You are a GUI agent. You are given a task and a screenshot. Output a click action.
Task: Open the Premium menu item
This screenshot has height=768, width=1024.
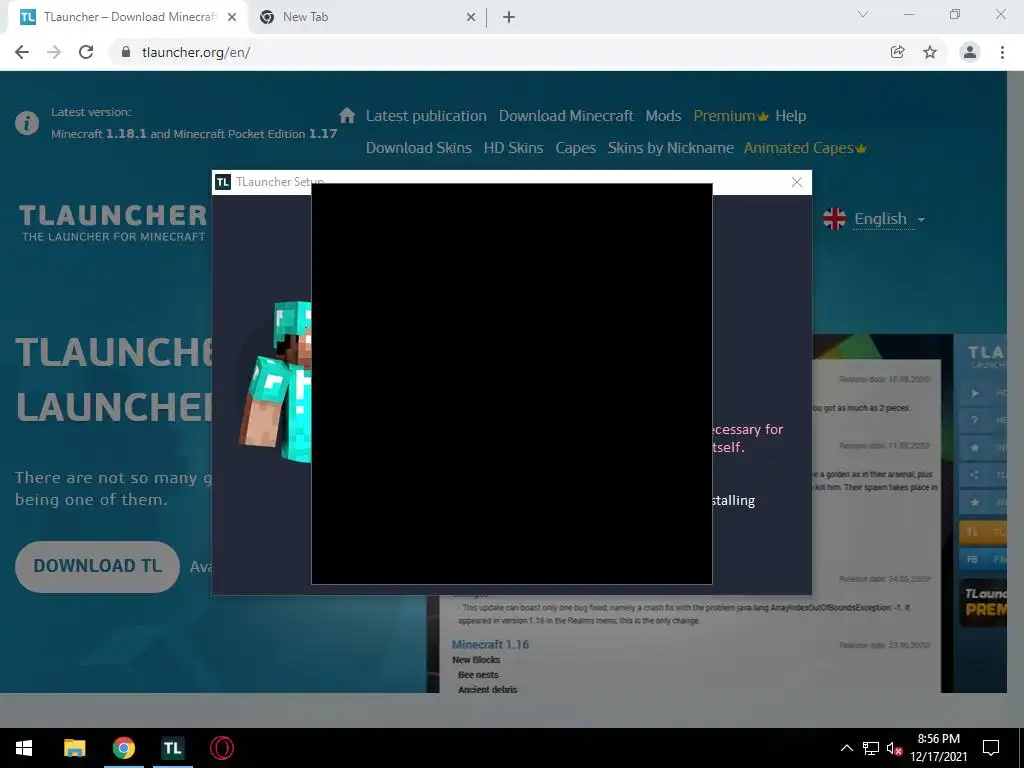pyautogui.click(x=730, y=116)
